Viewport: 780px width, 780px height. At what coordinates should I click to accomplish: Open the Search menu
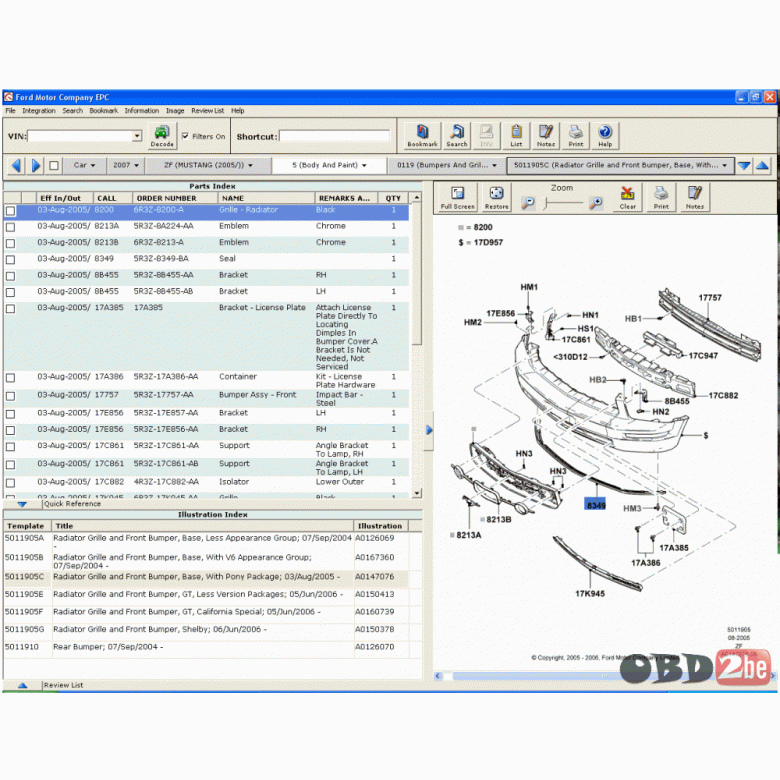coord(73,110)
